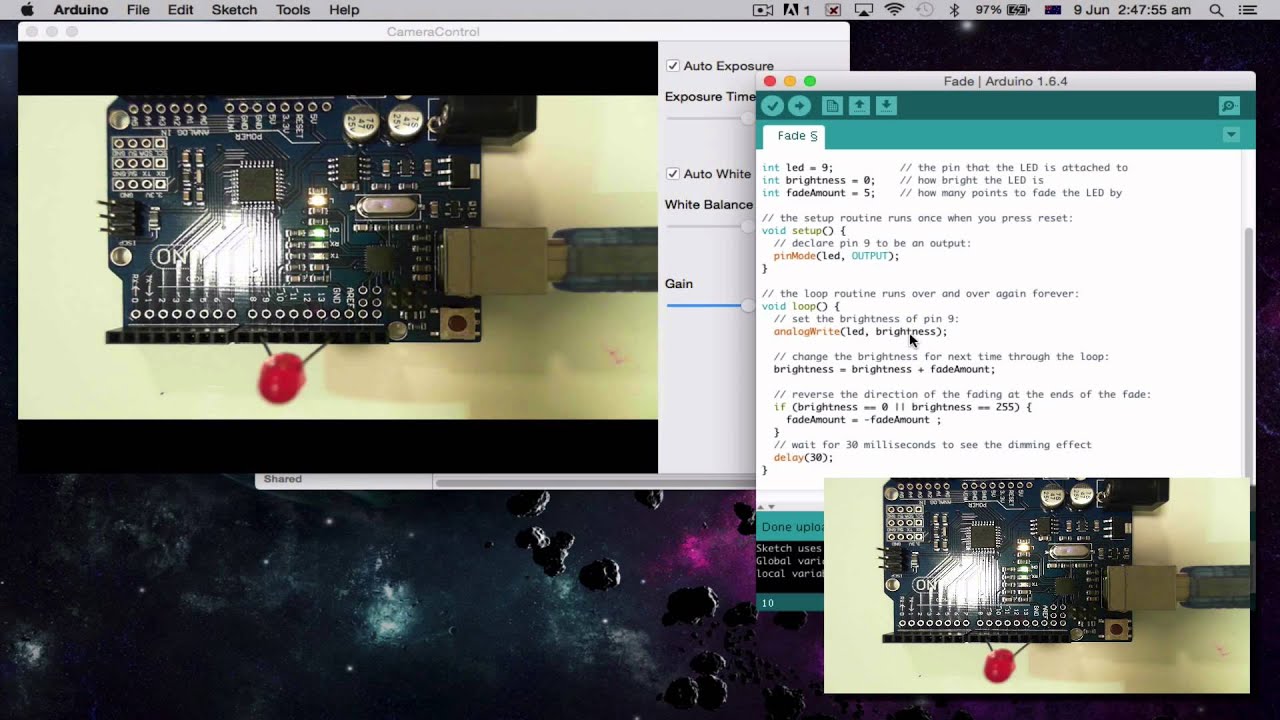
Task: Click the Verify checkmark button in Arduino
Action: (x=772, y=106)
